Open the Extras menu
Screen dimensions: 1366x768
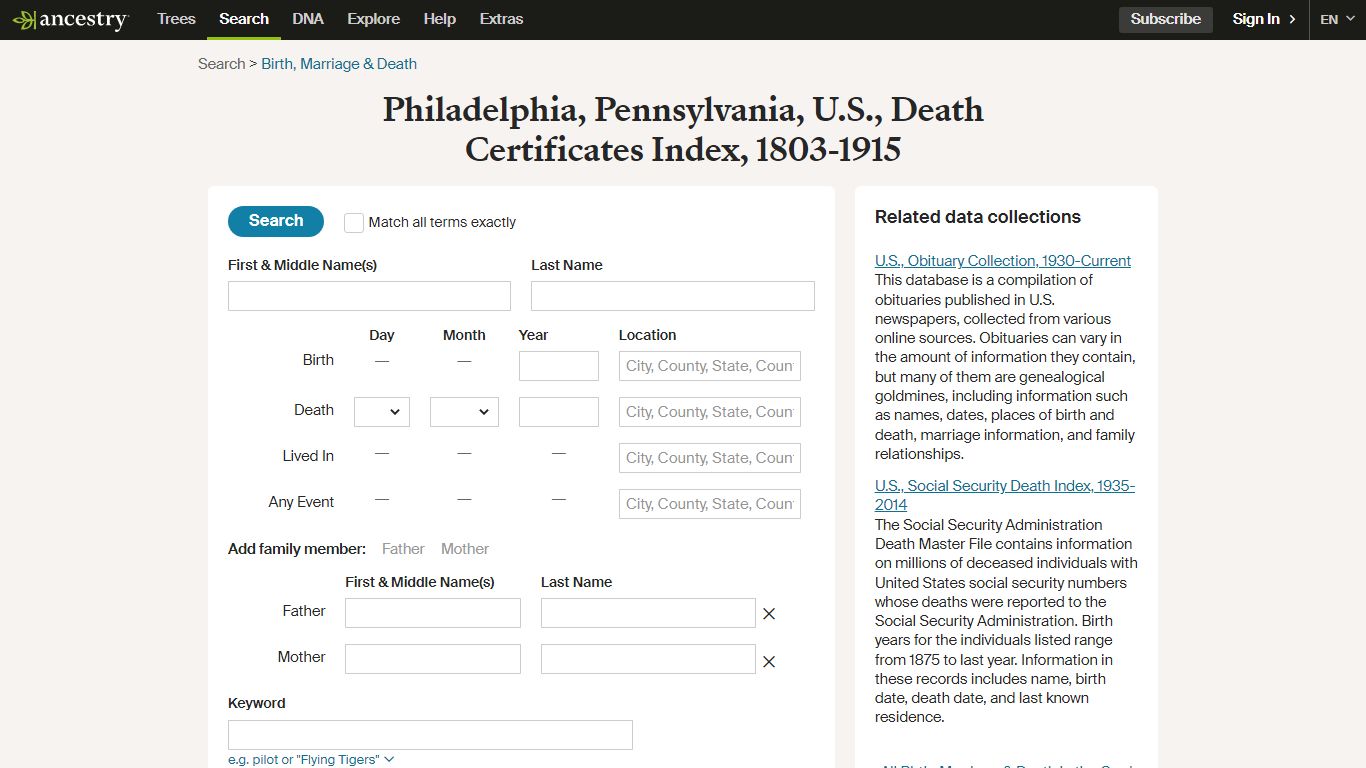[x=501, y=19]
